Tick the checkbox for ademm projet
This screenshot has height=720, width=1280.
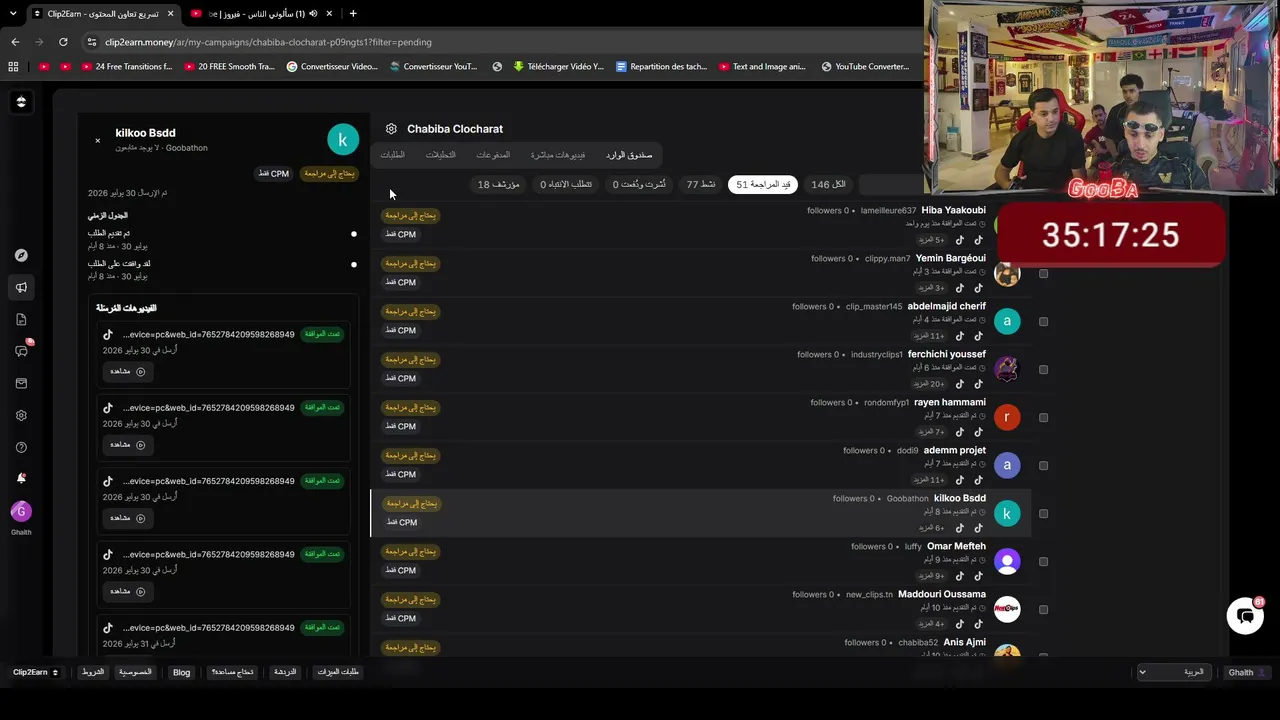click(1043, 466)
